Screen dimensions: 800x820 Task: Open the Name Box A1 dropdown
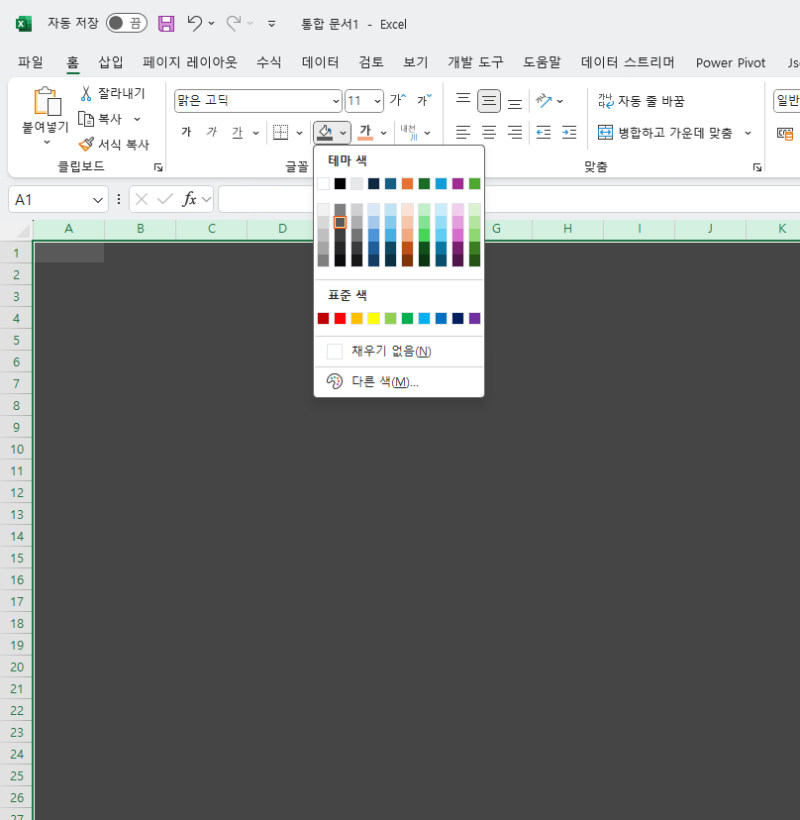(97, 200)
